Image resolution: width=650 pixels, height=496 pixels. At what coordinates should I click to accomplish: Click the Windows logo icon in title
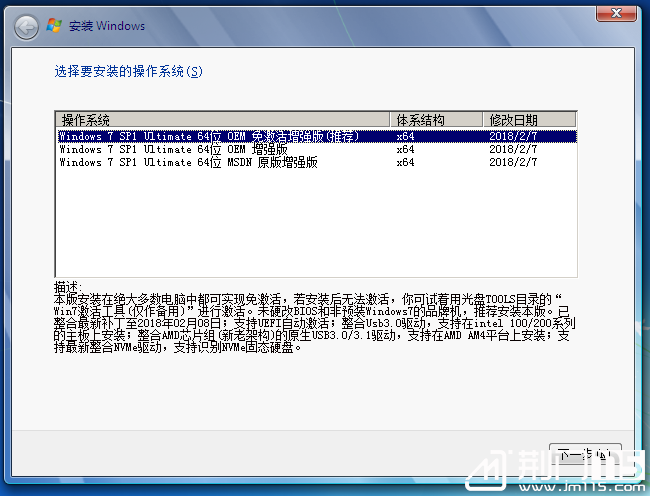pos(54,26)
